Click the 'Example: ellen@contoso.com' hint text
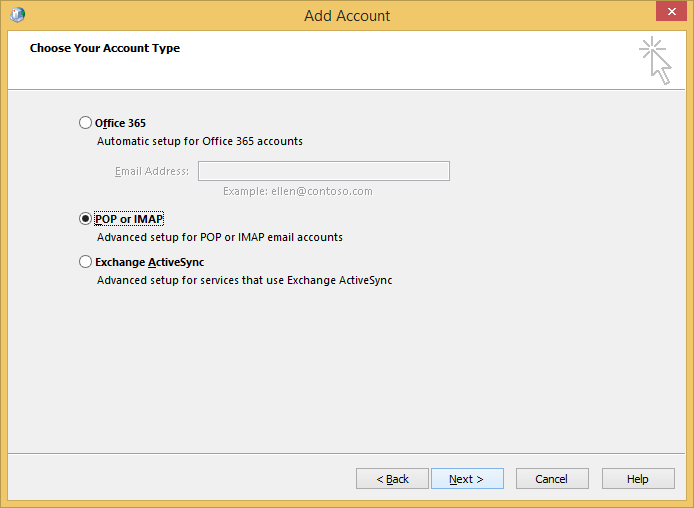This screenshot has height=508, width=694. [x=297, y=191]
